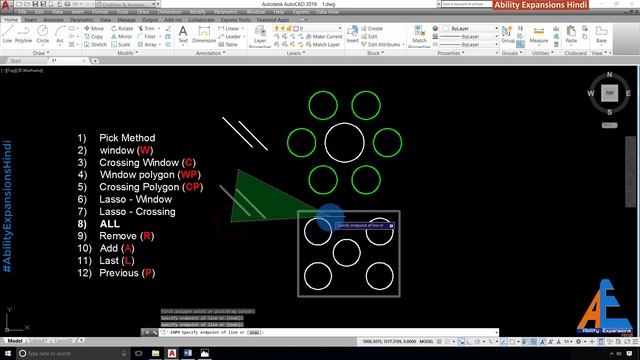Open Layer Properties
The height and width of the screenshot is (360, 640).
coord(260,36)
